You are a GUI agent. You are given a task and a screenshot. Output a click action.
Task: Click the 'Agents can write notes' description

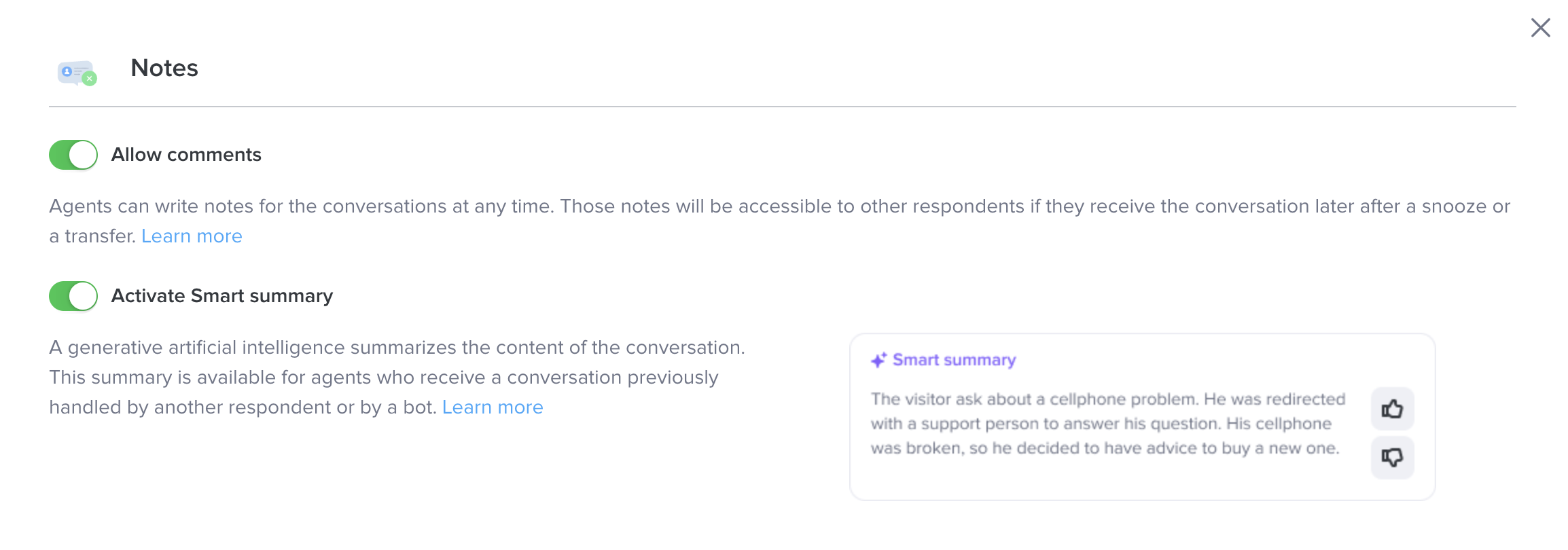779,221
